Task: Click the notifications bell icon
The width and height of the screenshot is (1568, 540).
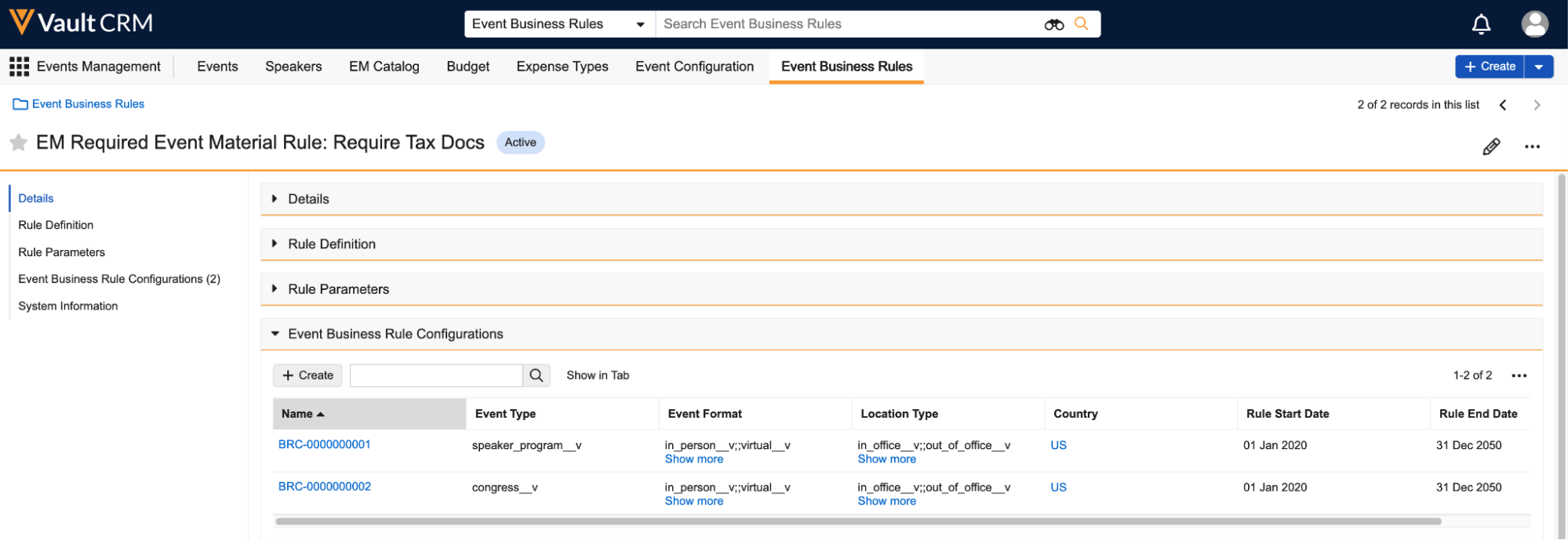Action: pos(1481,24)
